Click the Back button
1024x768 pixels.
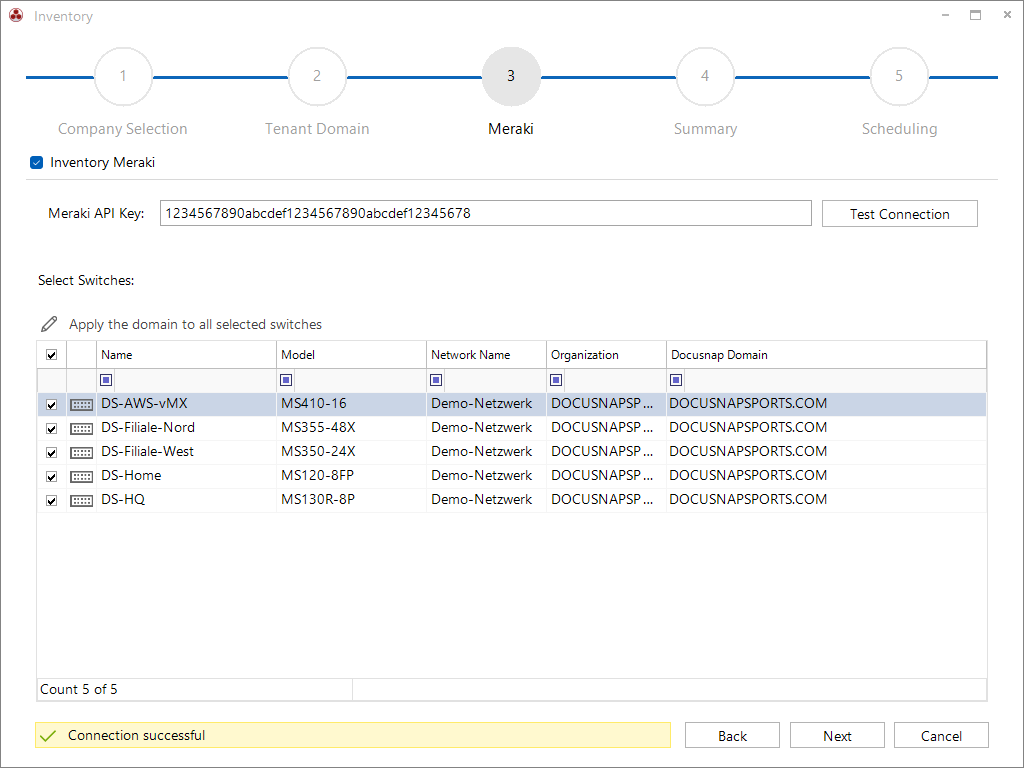[x=732, y=735]
